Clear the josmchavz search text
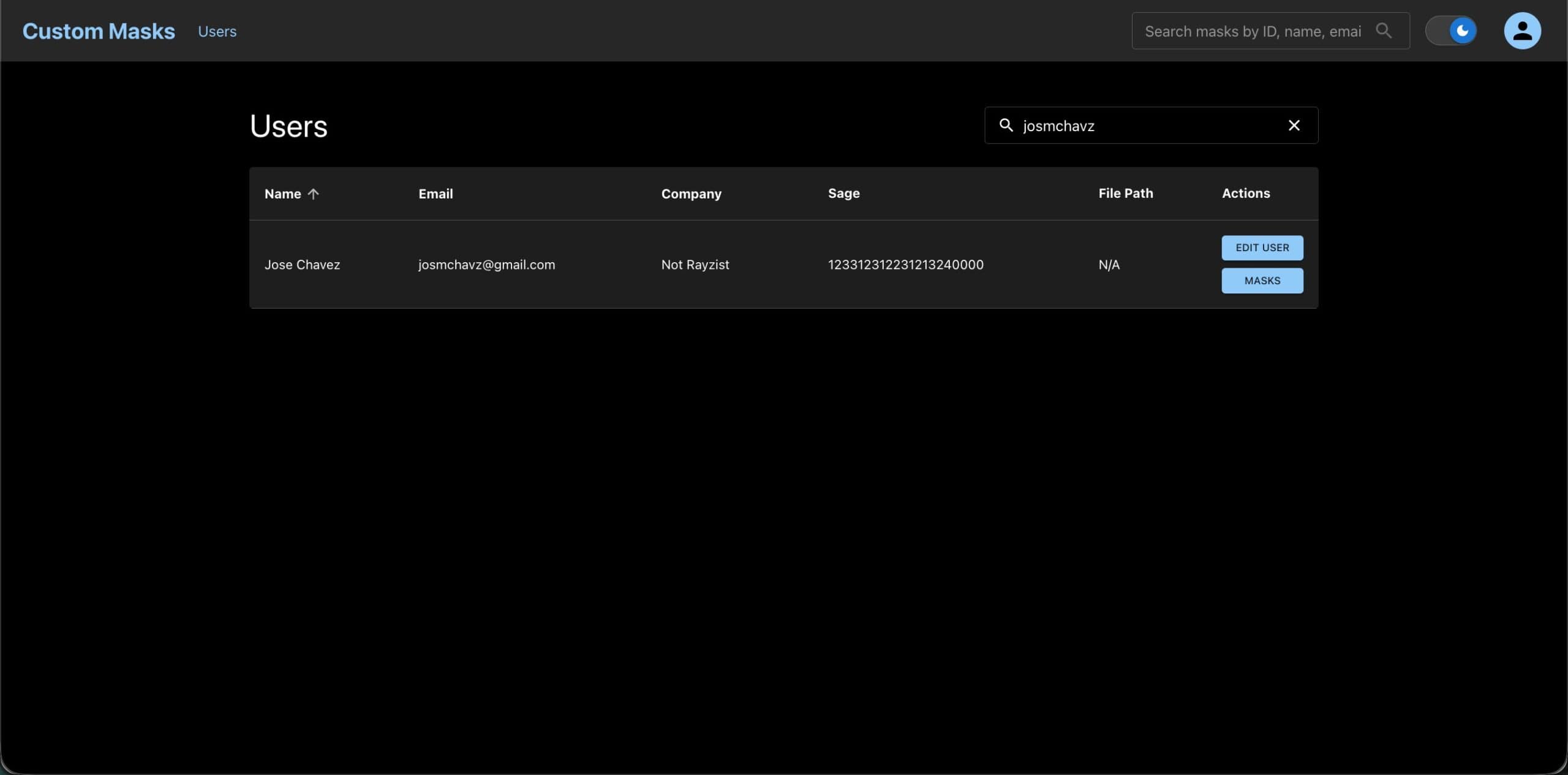1568x775 pixels. (x=1294, y=126)
